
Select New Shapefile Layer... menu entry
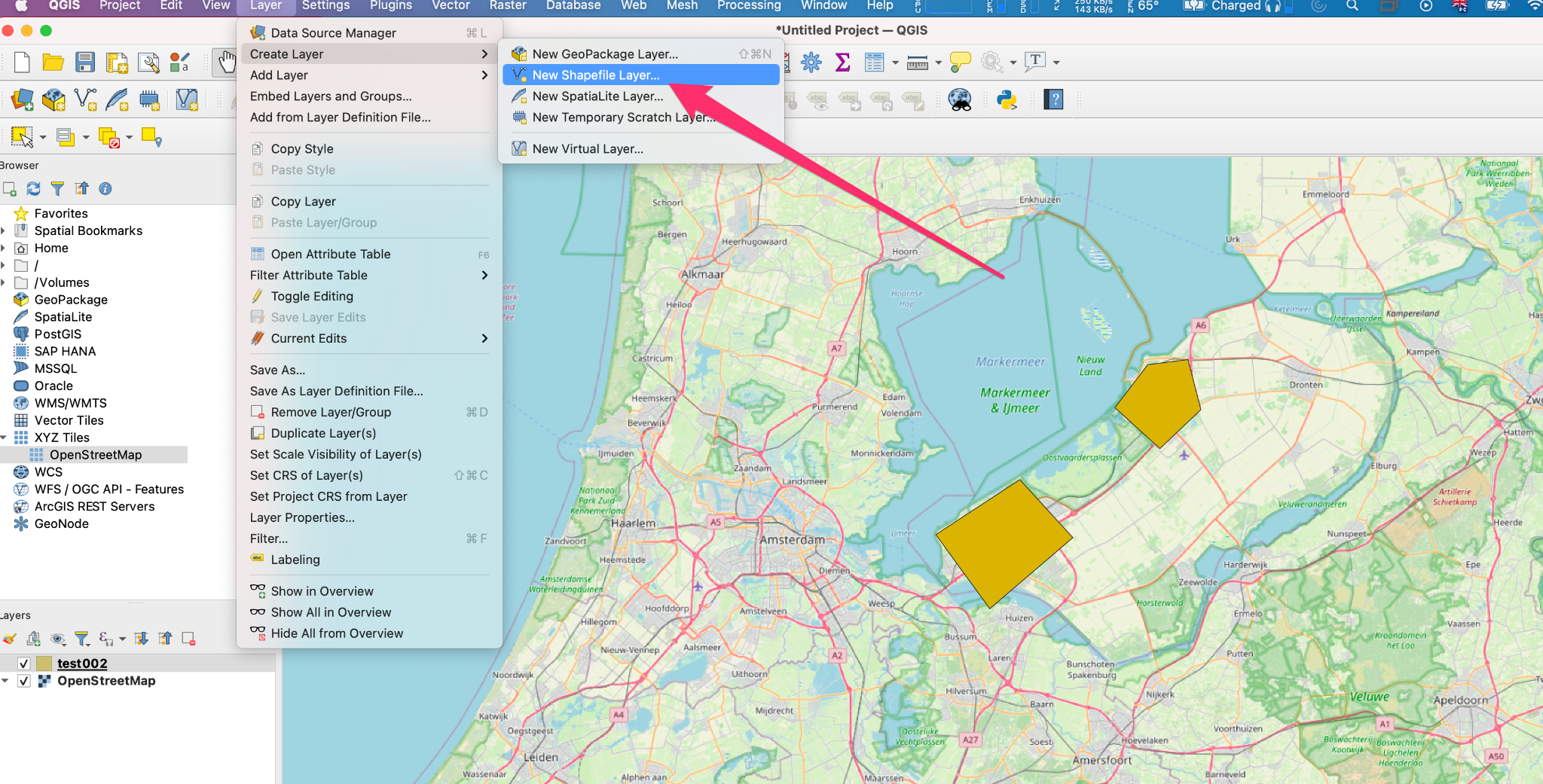pos(595,75)
